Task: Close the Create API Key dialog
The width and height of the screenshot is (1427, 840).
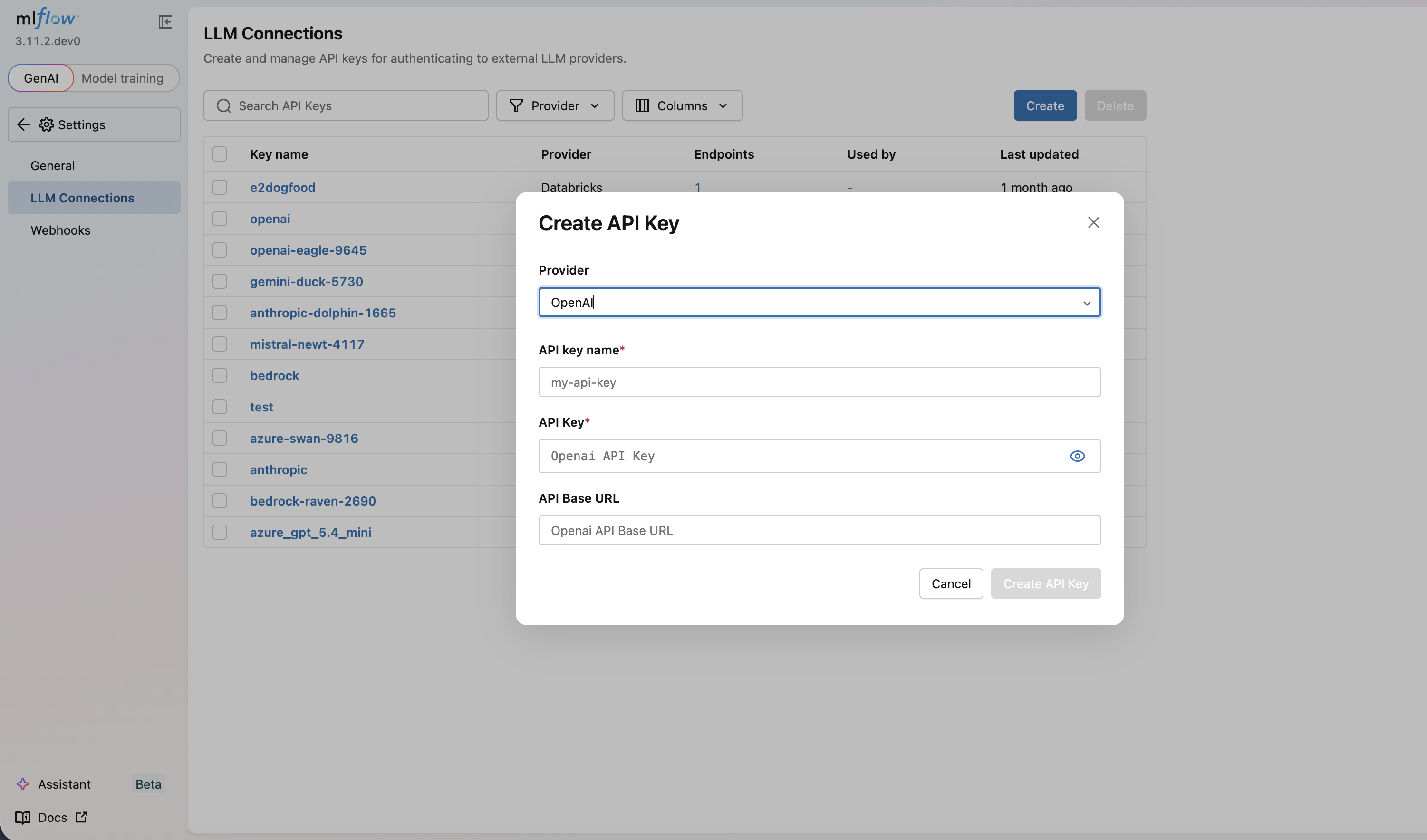Action: (1093, 222)
